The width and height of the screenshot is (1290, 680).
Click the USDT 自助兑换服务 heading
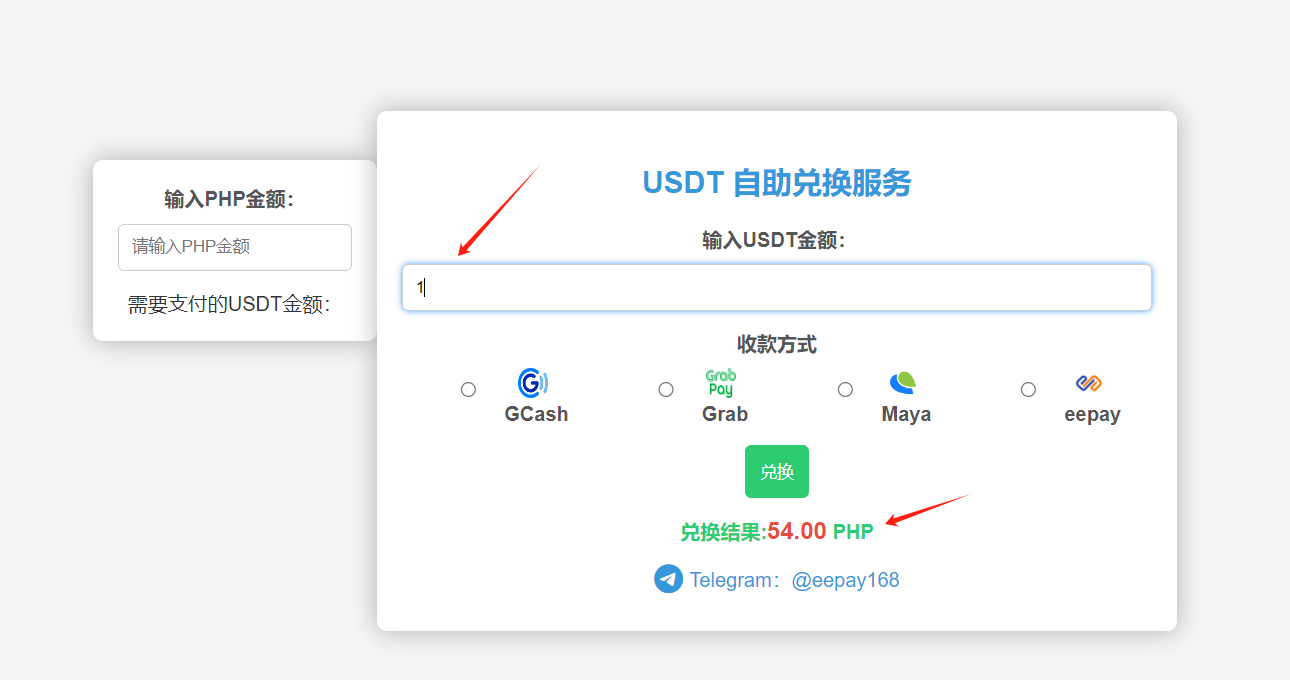(776, 183)
